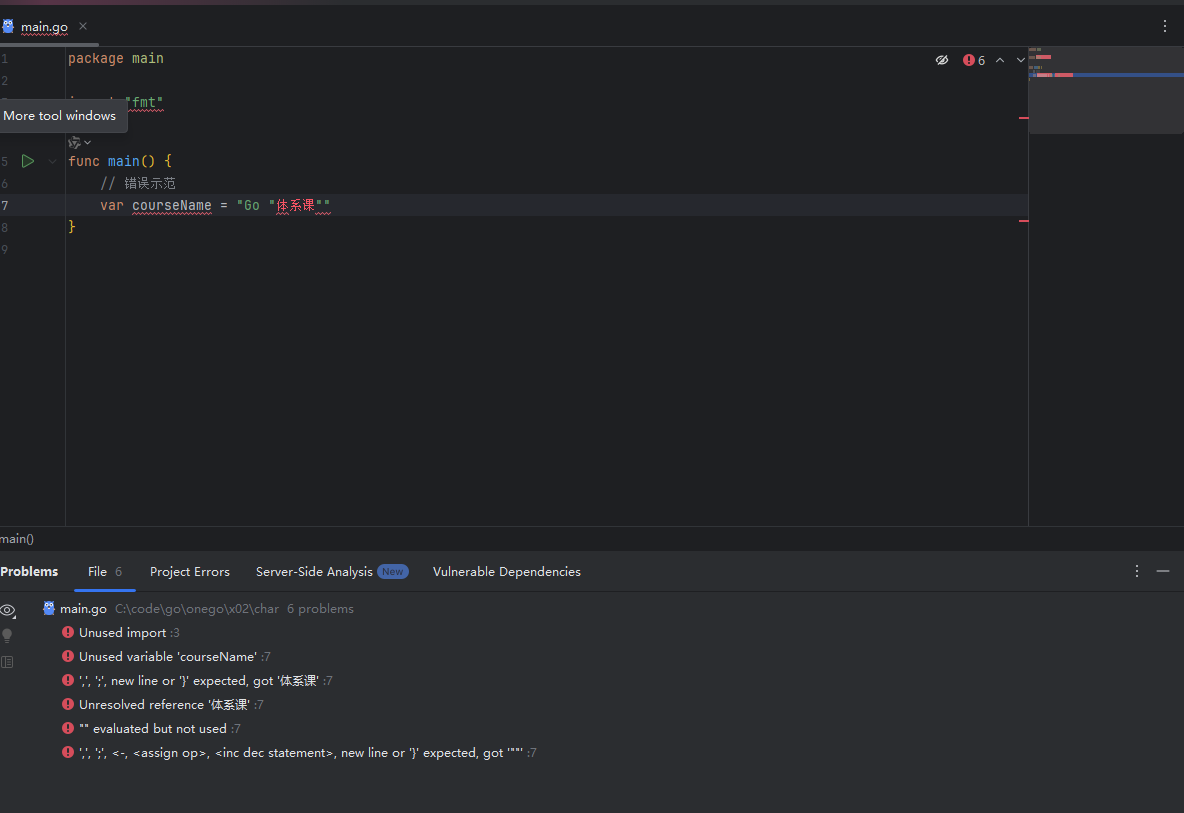Viewport: 1184px width, 813px height.
Task: Go to previous highlighted error arrow
Action: click(x=1000, y=60)
